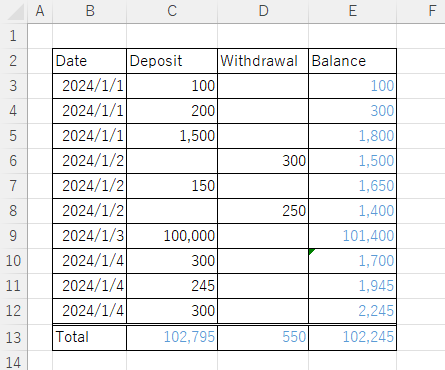Select row 14 header

pos(13,361)
